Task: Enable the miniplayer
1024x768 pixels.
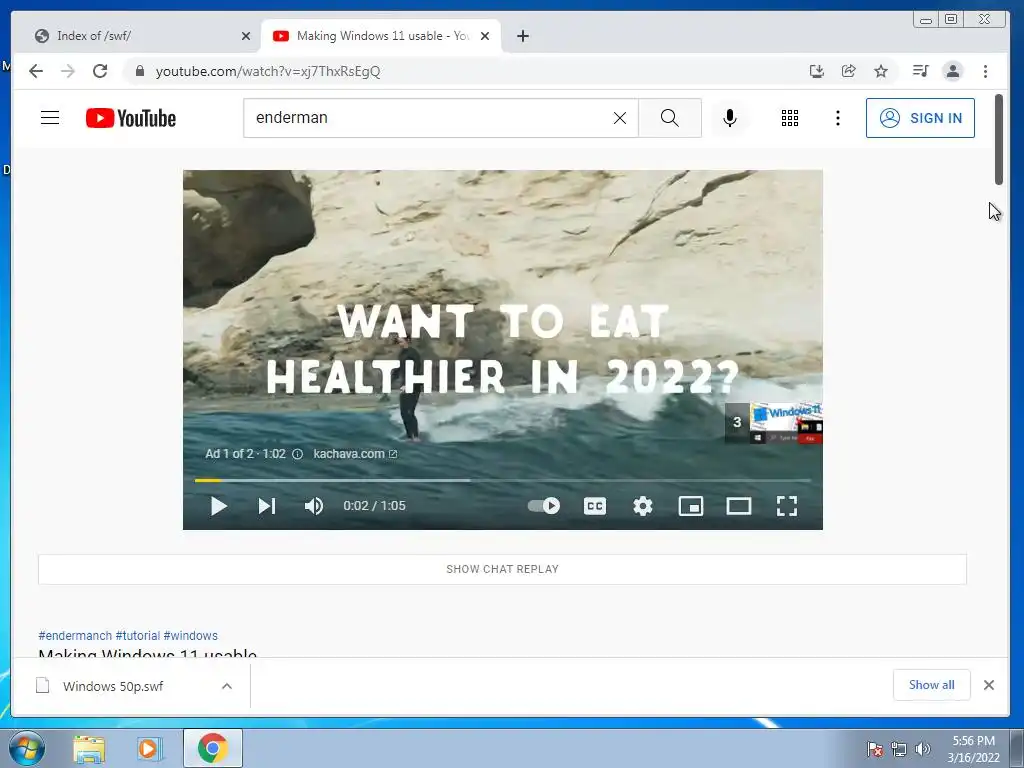Action: pyautogui.click(x=690, y=506)
